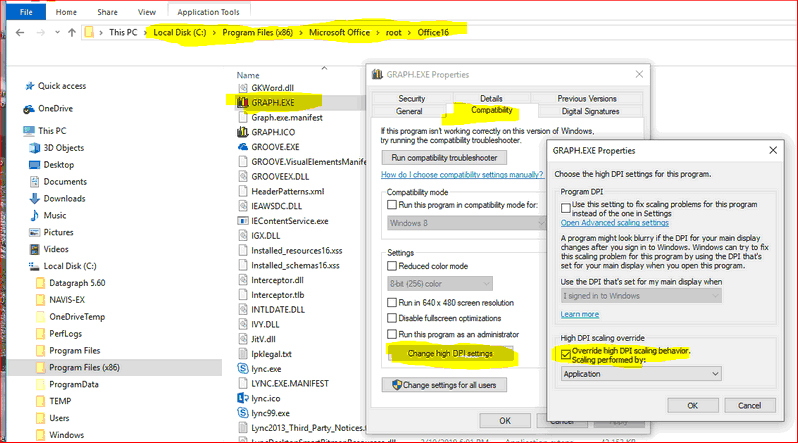Expand the chevron after Program Files (x86) in path
This screenshot has height=443, width=798.
(x=301, y=33)
